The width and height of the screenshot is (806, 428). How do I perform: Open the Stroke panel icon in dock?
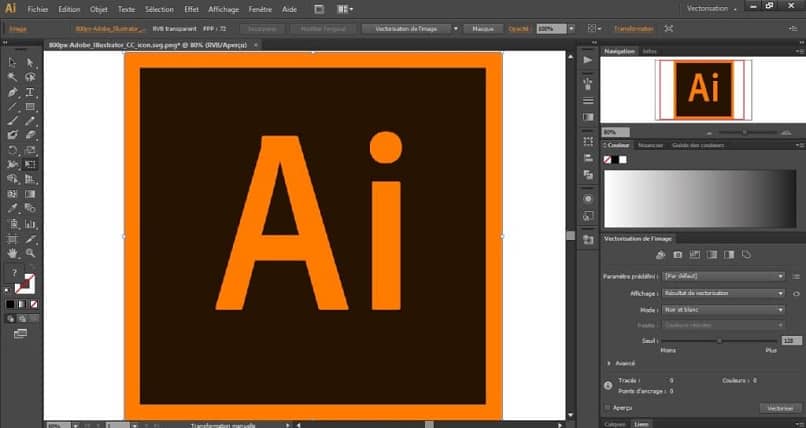tap(588, 101)
